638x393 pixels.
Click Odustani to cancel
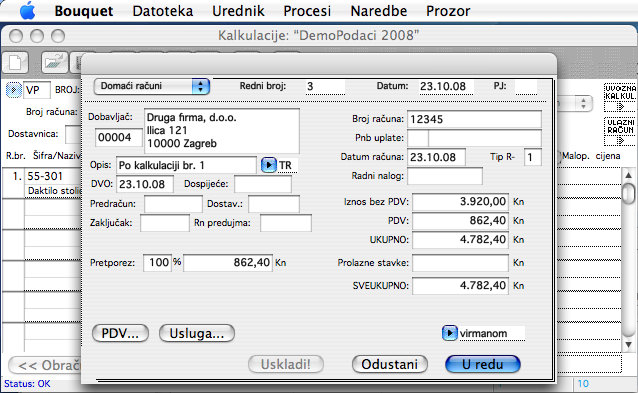[x=389, y=364]
